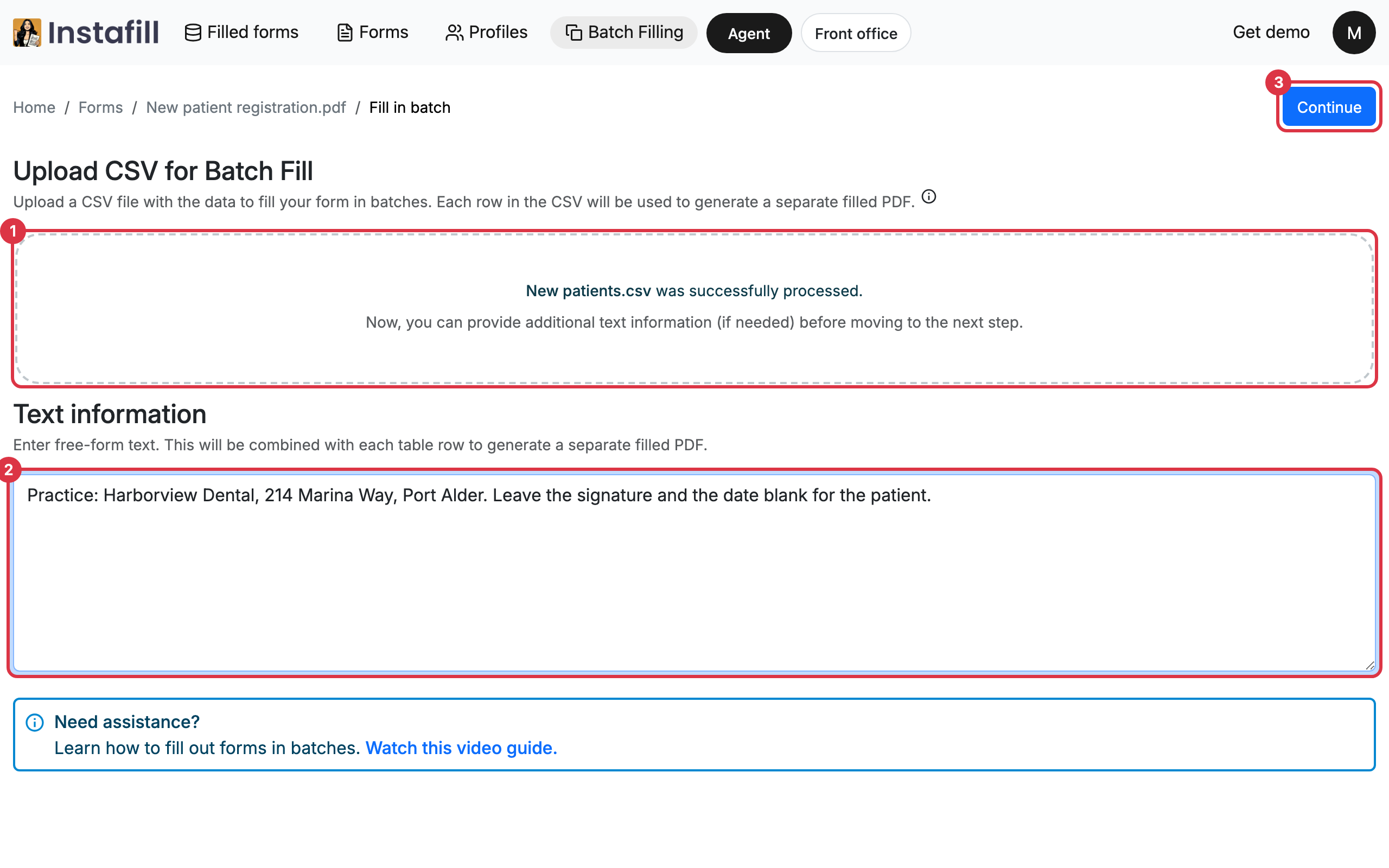
Task: Go to Home breadcrumb
Action: [x=34, y=107]
